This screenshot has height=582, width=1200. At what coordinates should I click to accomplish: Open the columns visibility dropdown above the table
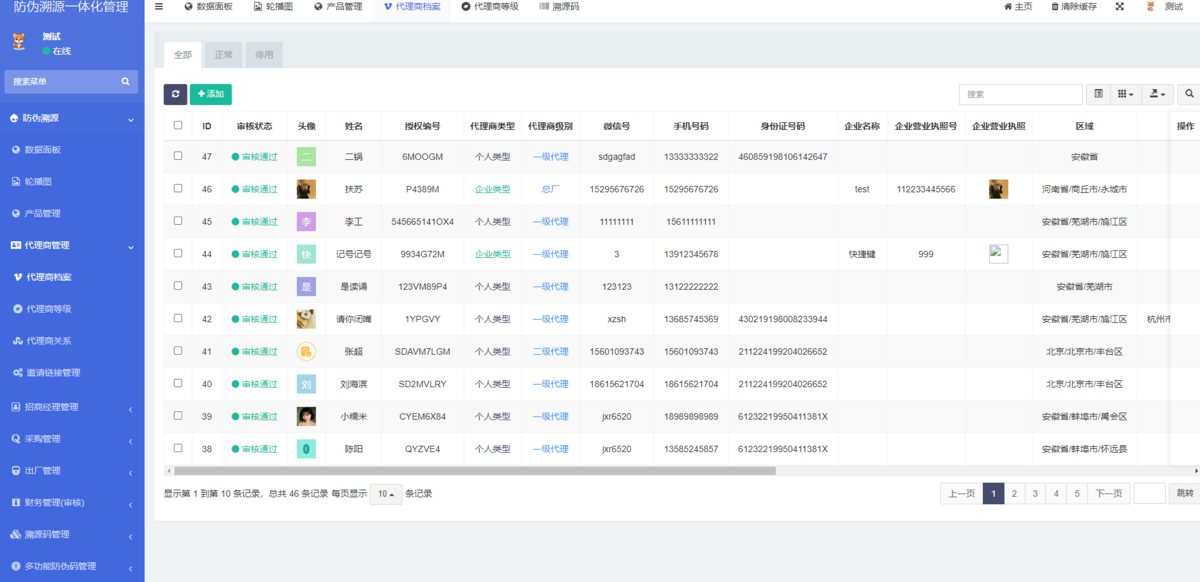[1125, 94]
